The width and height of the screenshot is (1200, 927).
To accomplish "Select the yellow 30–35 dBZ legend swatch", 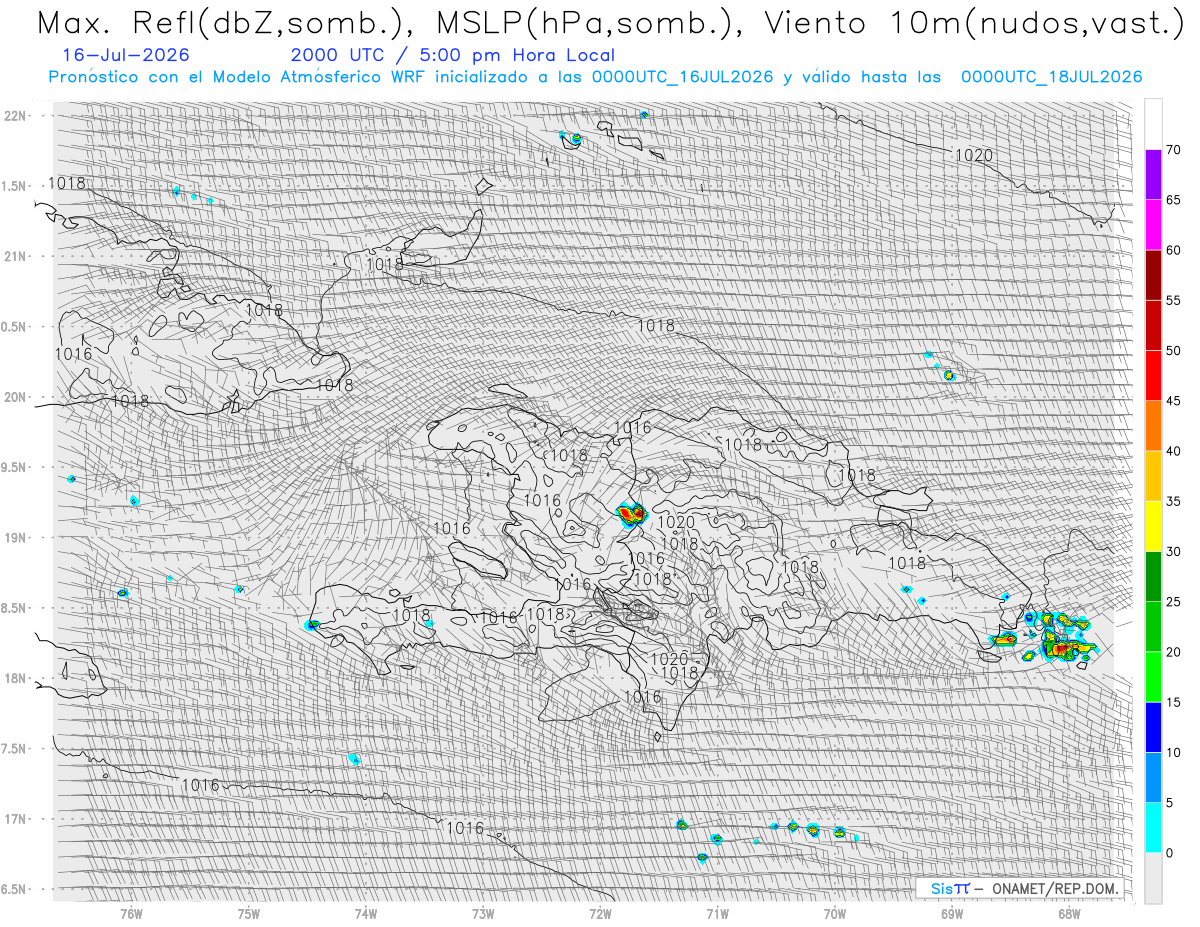I will tap(1153, 526).
